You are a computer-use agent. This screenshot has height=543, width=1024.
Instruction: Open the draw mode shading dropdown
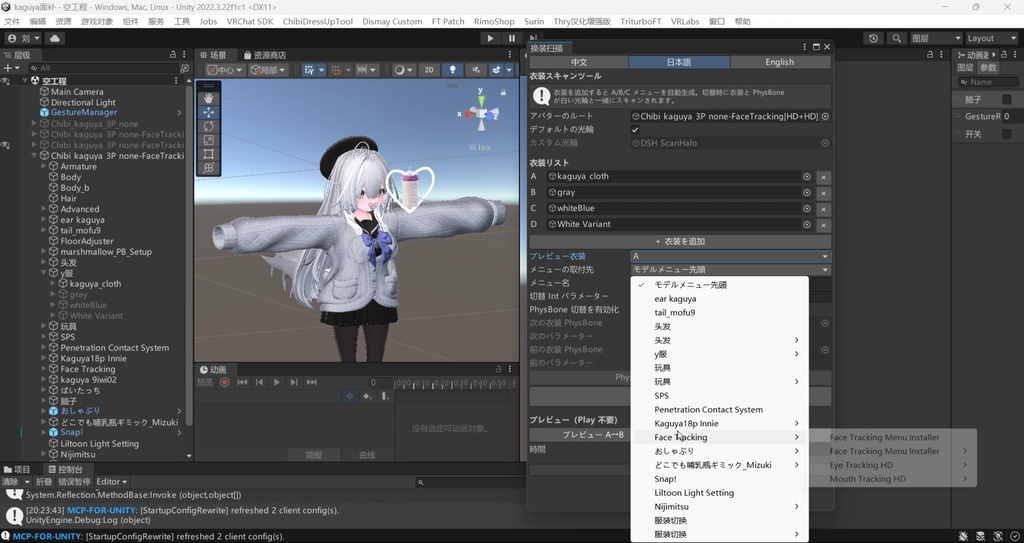click(x=404, y=70)
